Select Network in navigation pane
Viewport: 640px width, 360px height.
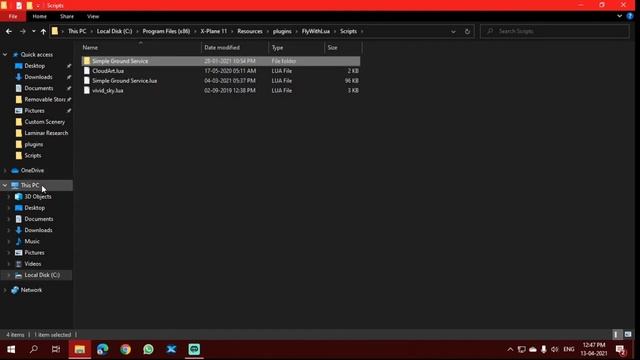[x=31, y=290]
